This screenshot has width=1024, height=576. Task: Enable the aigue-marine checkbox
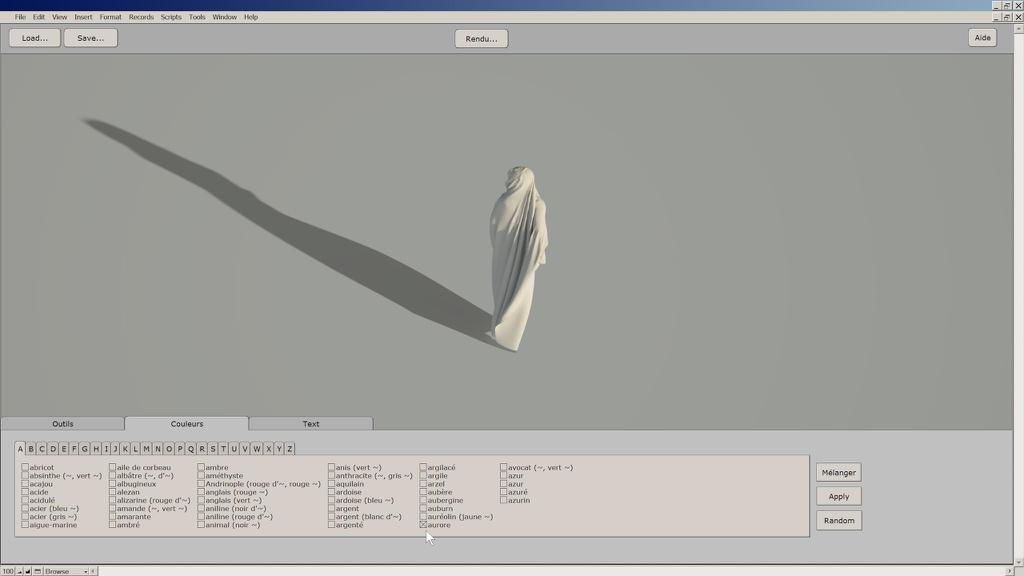tap(26, 525)
